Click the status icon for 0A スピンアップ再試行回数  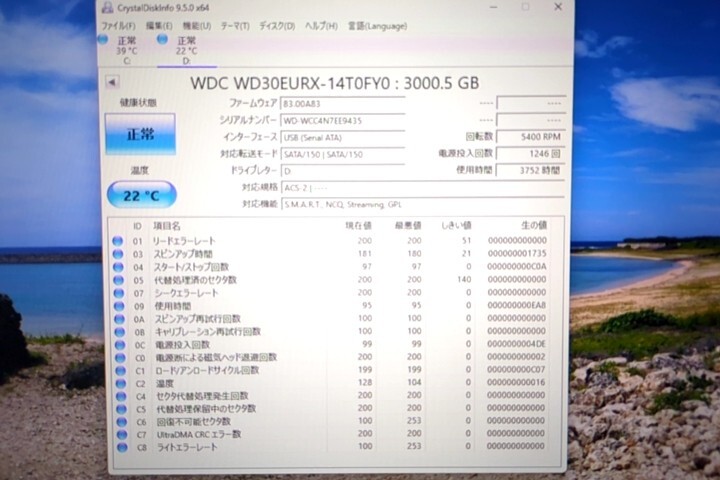[119, 319]
